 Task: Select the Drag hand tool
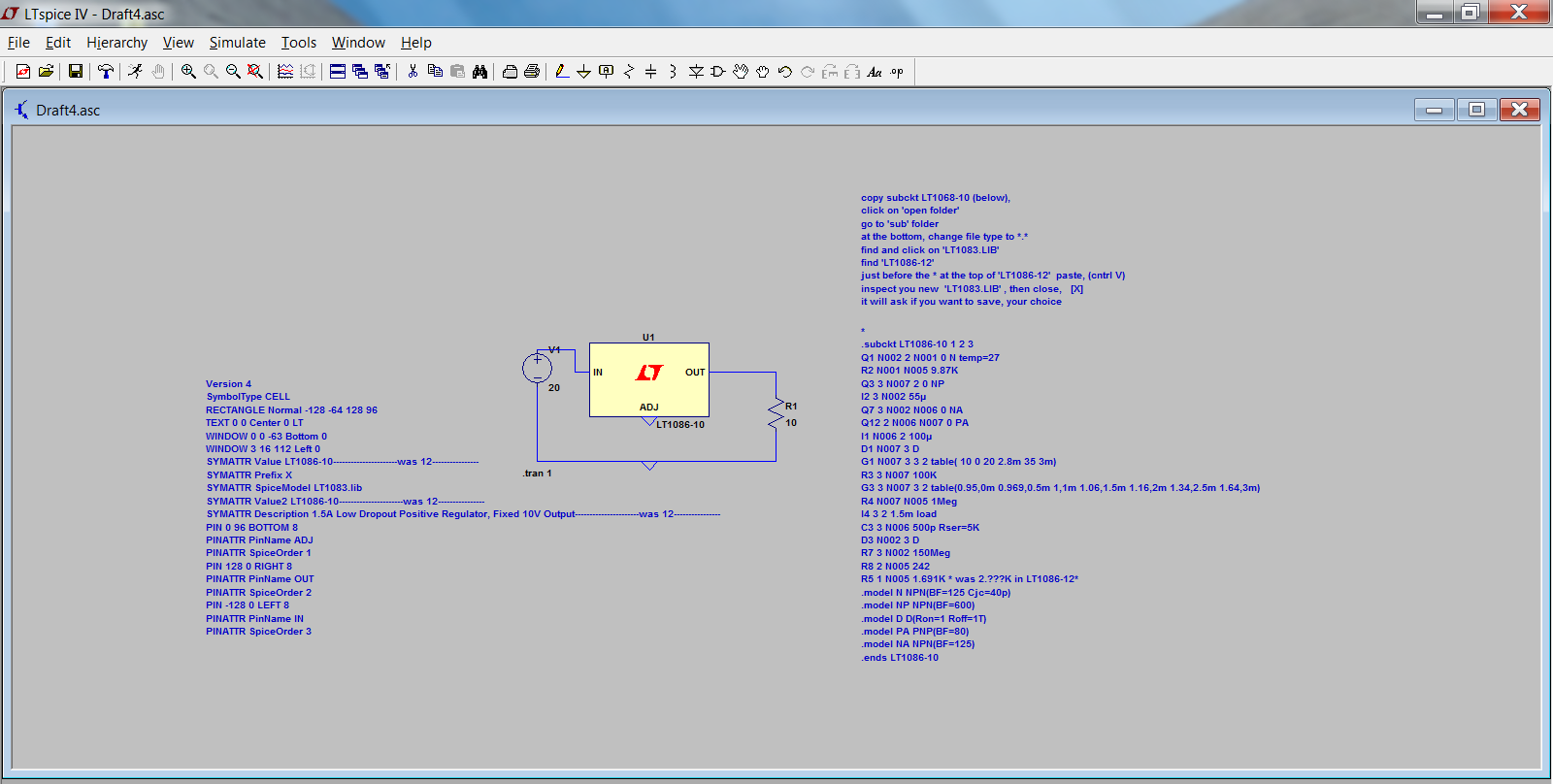pyautogui.click(x=763, y=72)
